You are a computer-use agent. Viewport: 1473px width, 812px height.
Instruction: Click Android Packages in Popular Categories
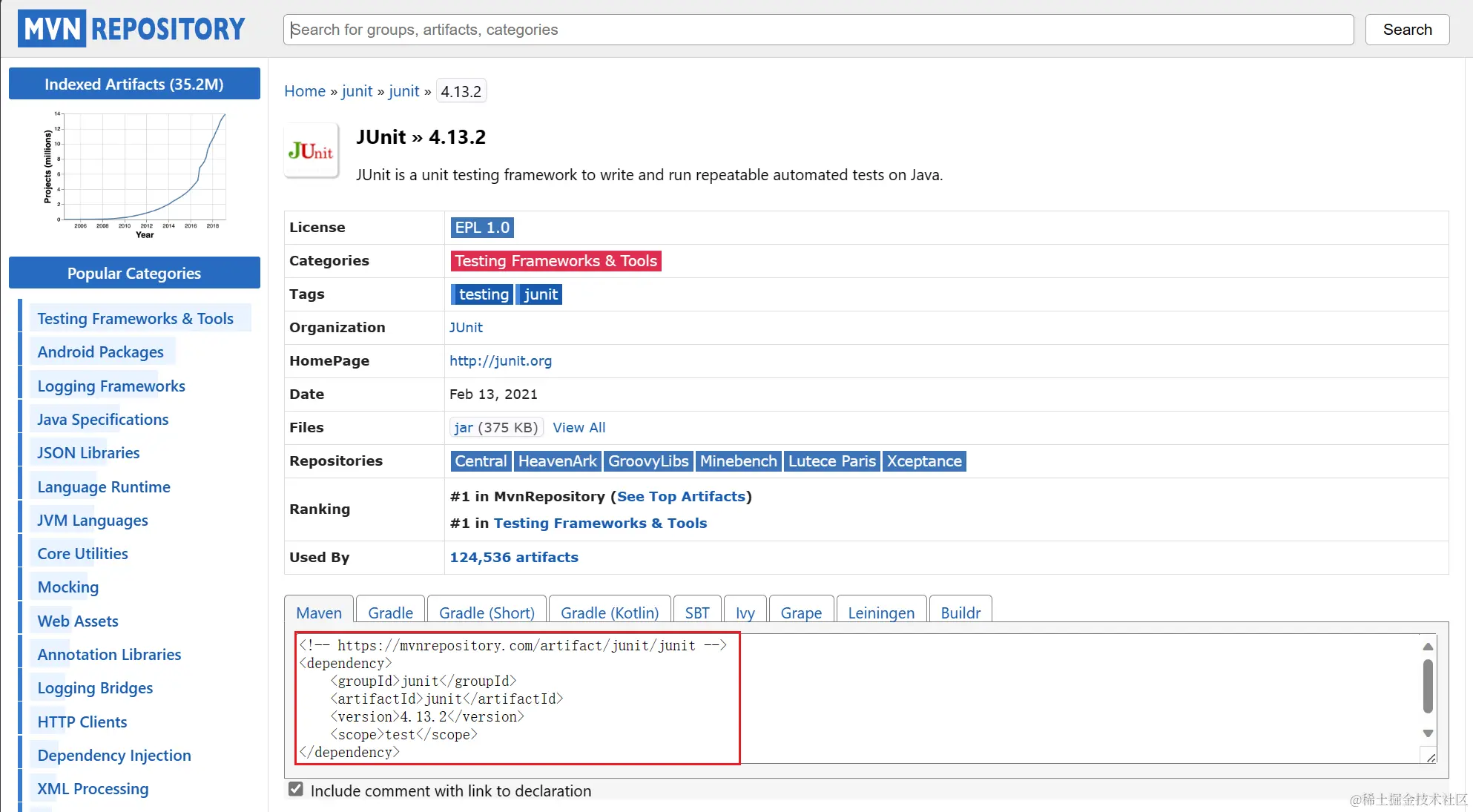[100, 352]
